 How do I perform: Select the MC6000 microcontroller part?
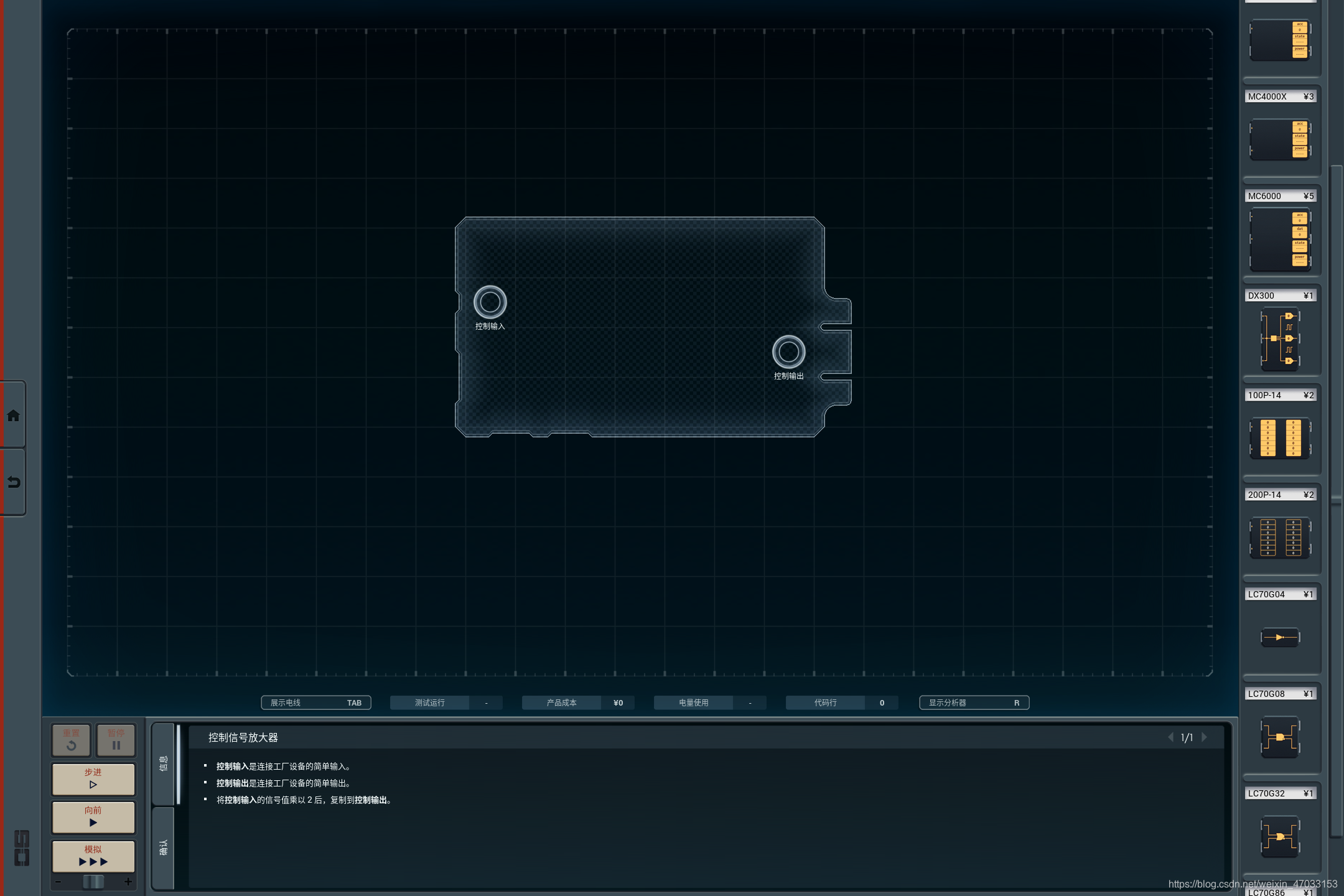point(1280,239)
